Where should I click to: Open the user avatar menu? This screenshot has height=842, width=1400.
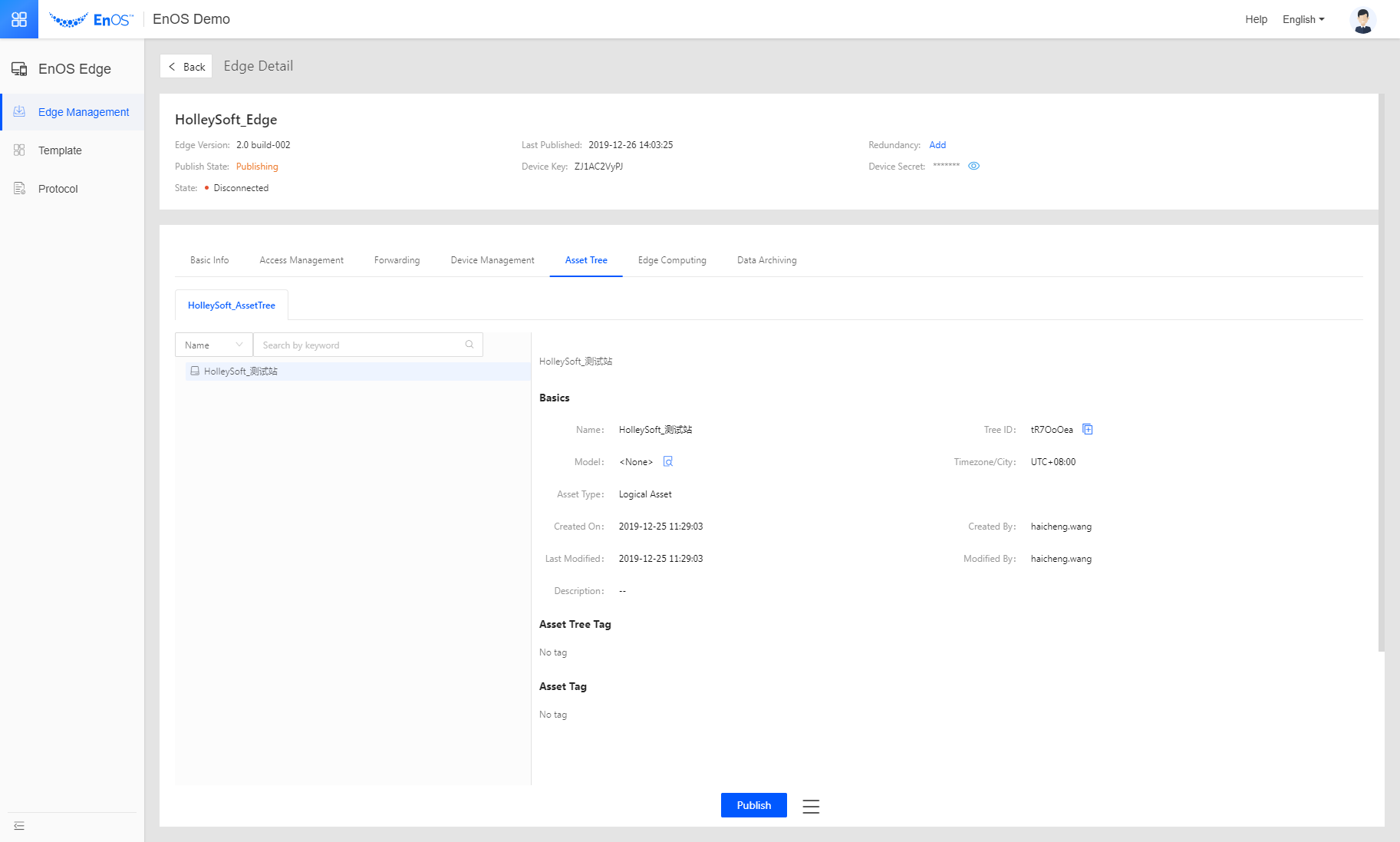(1362, 20)
